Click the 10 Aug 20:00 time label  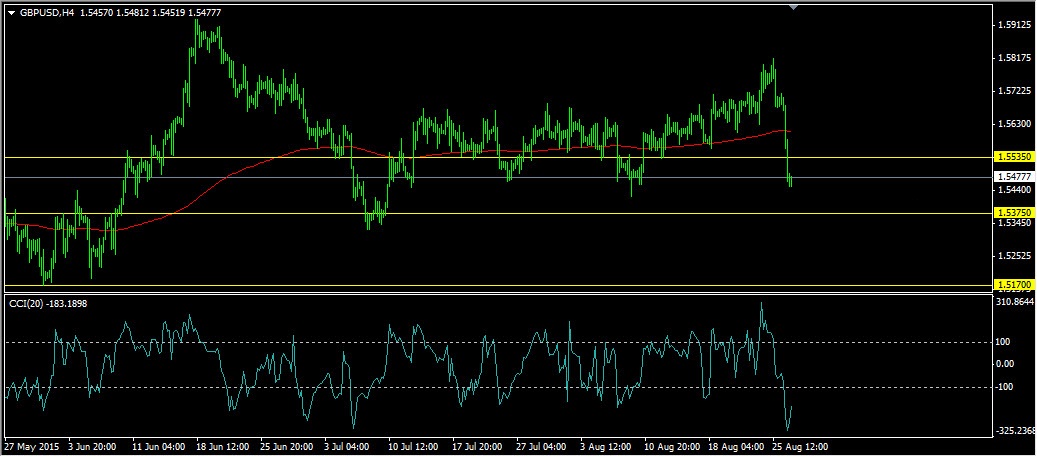pyautogui.click(x=671, y=446)
